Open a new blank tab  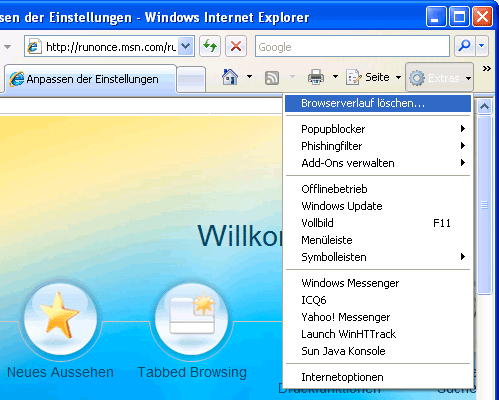click(x=191, y=79)
